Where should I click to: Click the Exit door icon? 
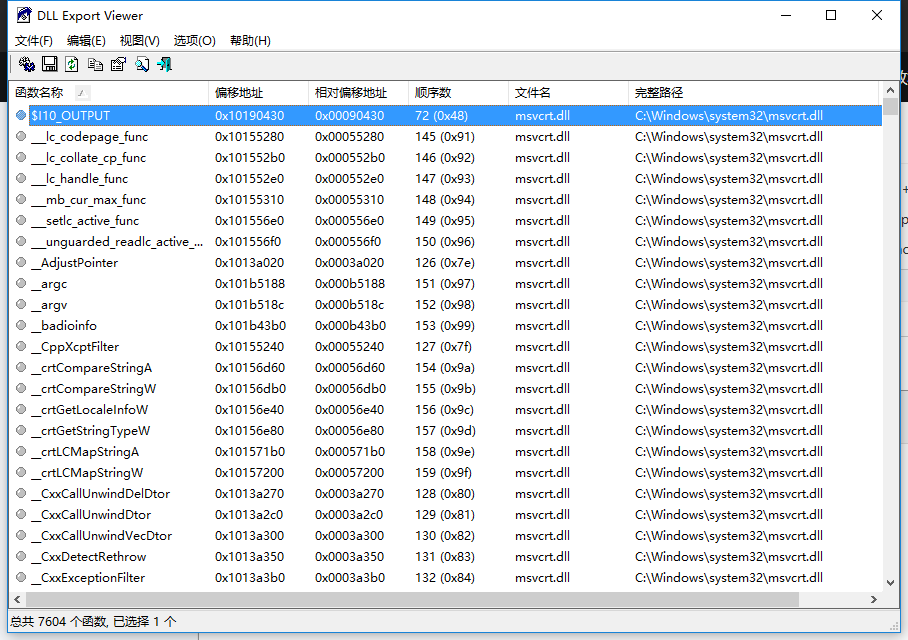(x=164, y=64)
